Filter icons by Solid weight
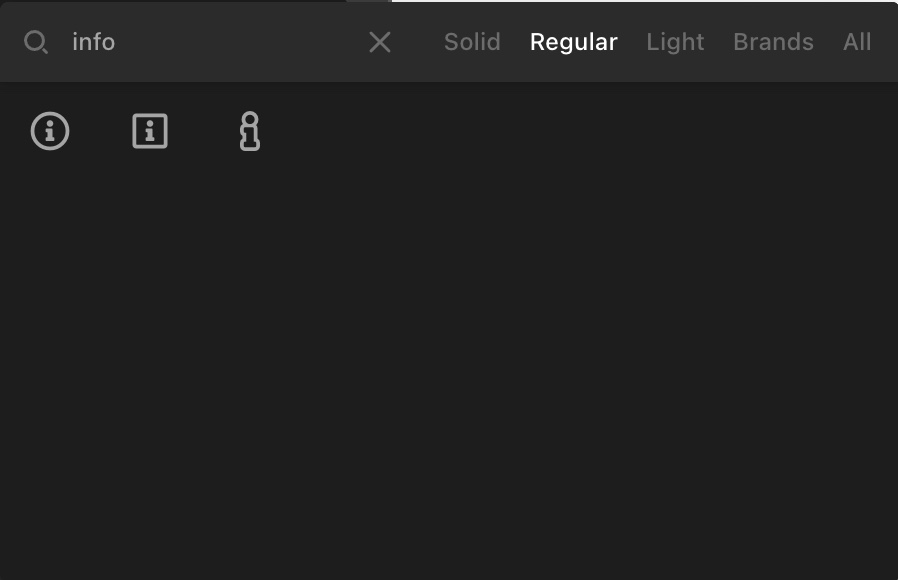The image size is (898, 580). (472, 42)
